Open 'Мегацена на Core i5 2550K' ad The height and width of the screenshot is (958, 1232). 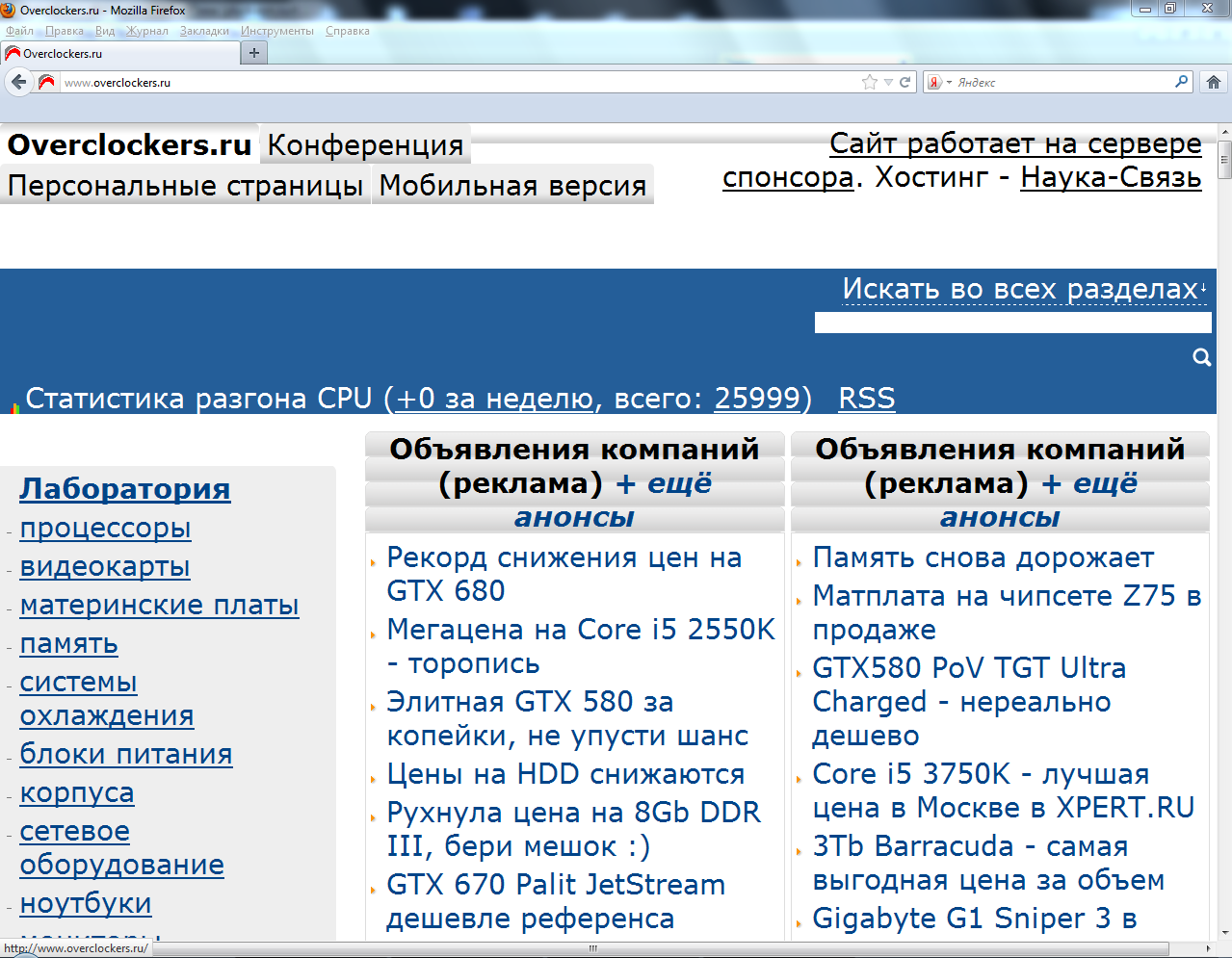581,646
